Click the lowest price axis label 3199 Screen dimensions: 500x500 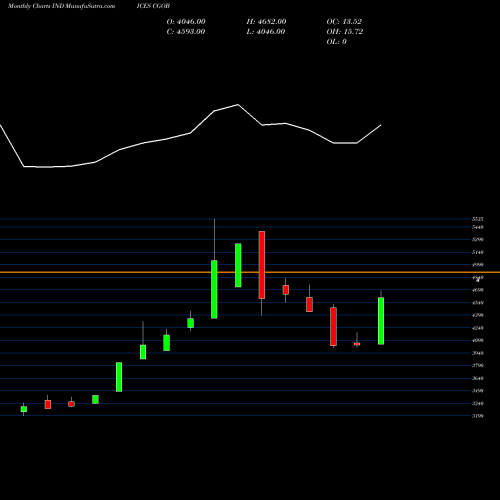point(478,416)
